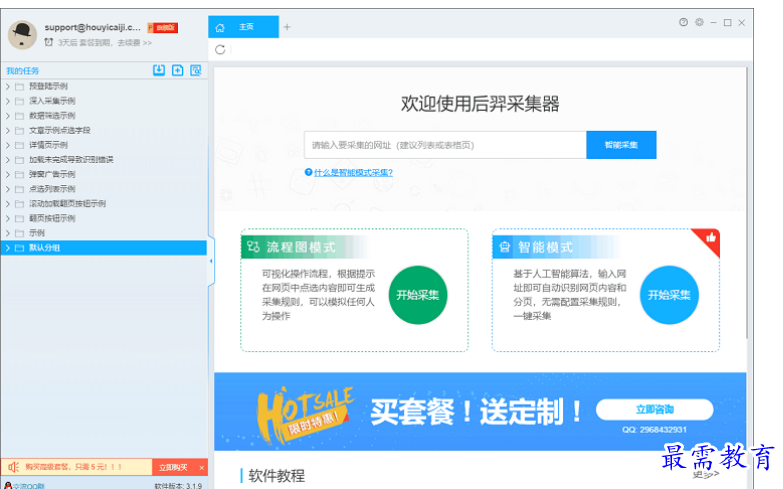783x489 pixels.
Task: Click the HOT SALE 买套餐送定制 banner
Action: click(x=480, y=412)
